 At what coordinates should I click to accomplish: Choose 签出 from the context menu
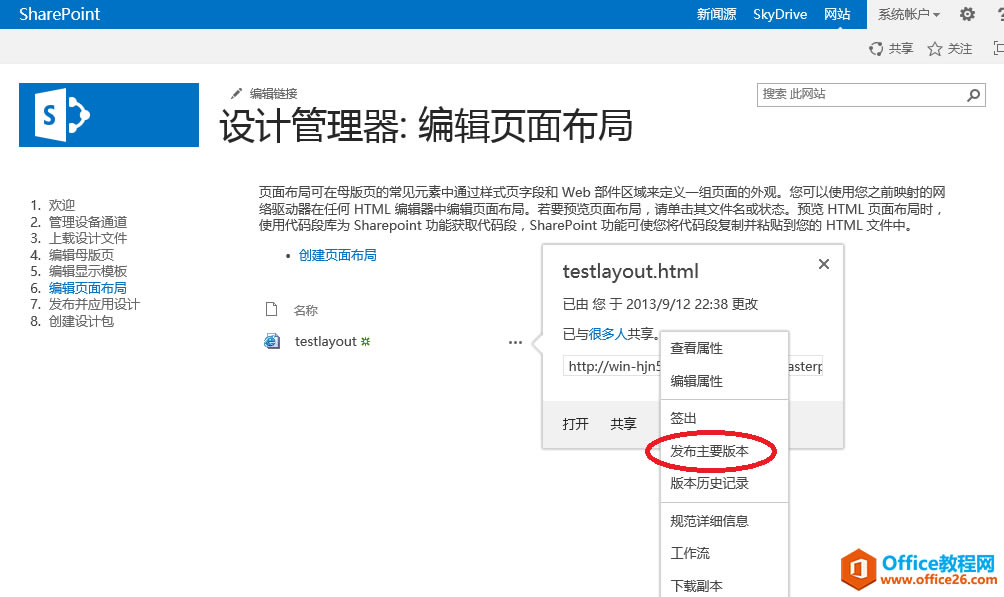pyautogui.click(x=683, y=417)
